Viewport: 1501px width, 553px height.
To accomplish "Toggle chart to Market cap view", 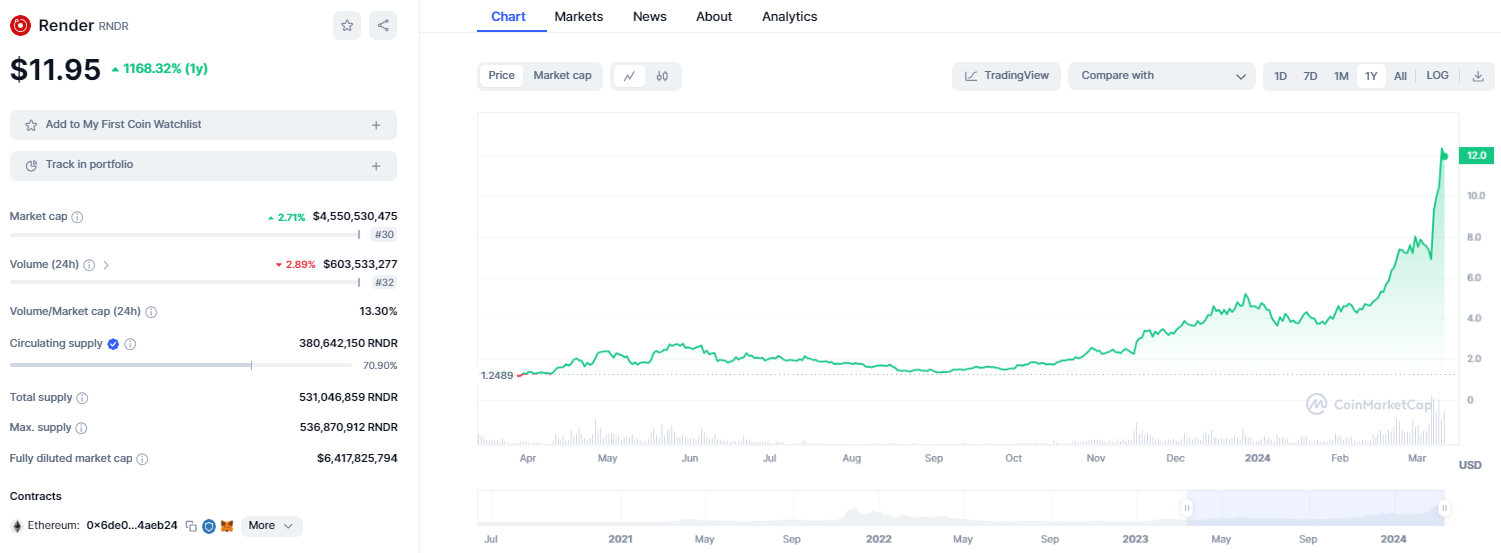I will pyautogui.click(x=562, y=76).
